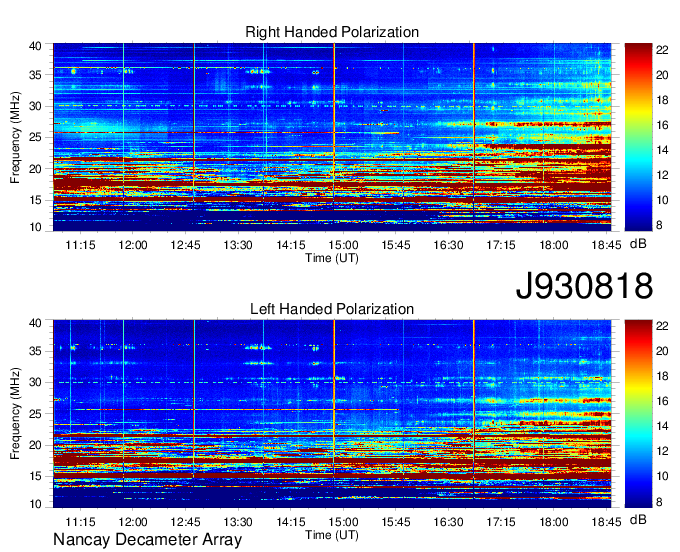Click the dB unit label of the upper colorbar
680x552 pixels.
[638, 244]
